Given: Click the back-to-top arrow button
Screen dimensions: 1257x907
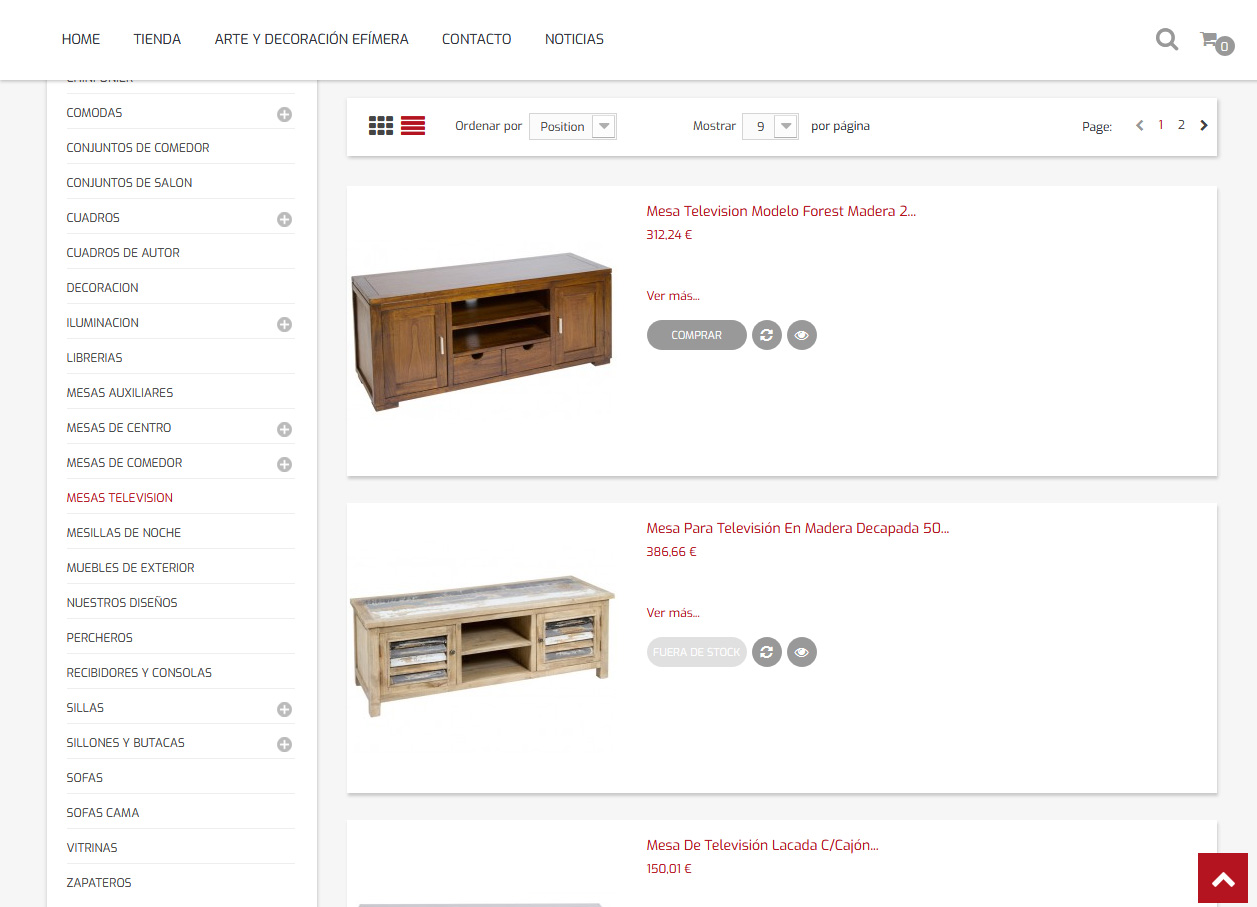Looking at the screenshot, I should [1223, 878].
